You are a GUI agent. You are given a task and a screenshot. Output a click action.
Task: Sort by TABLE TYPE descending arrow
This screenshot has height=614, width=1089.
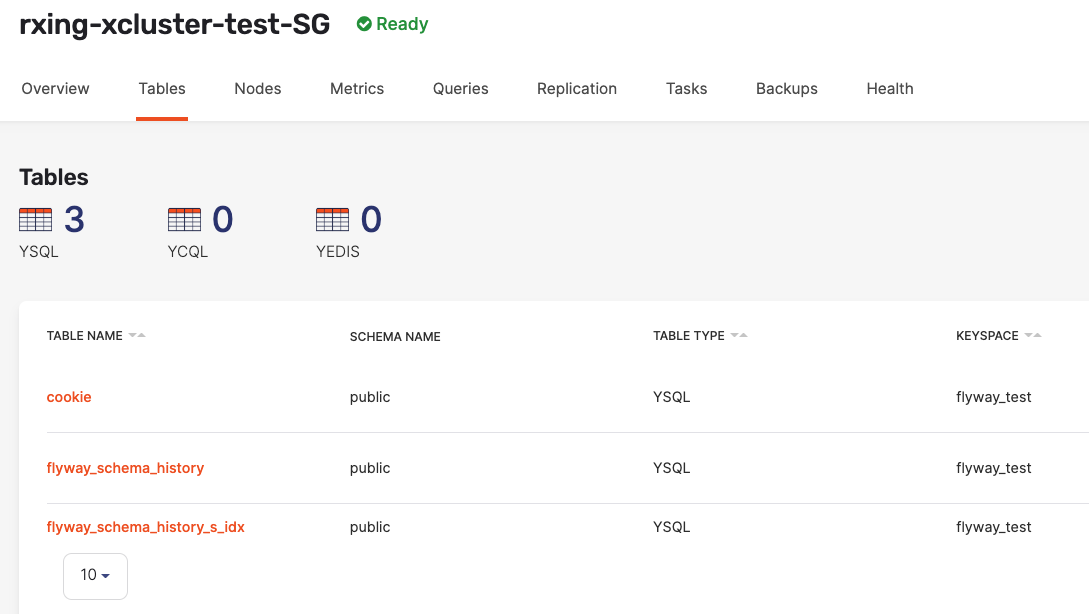coord(734,334)
